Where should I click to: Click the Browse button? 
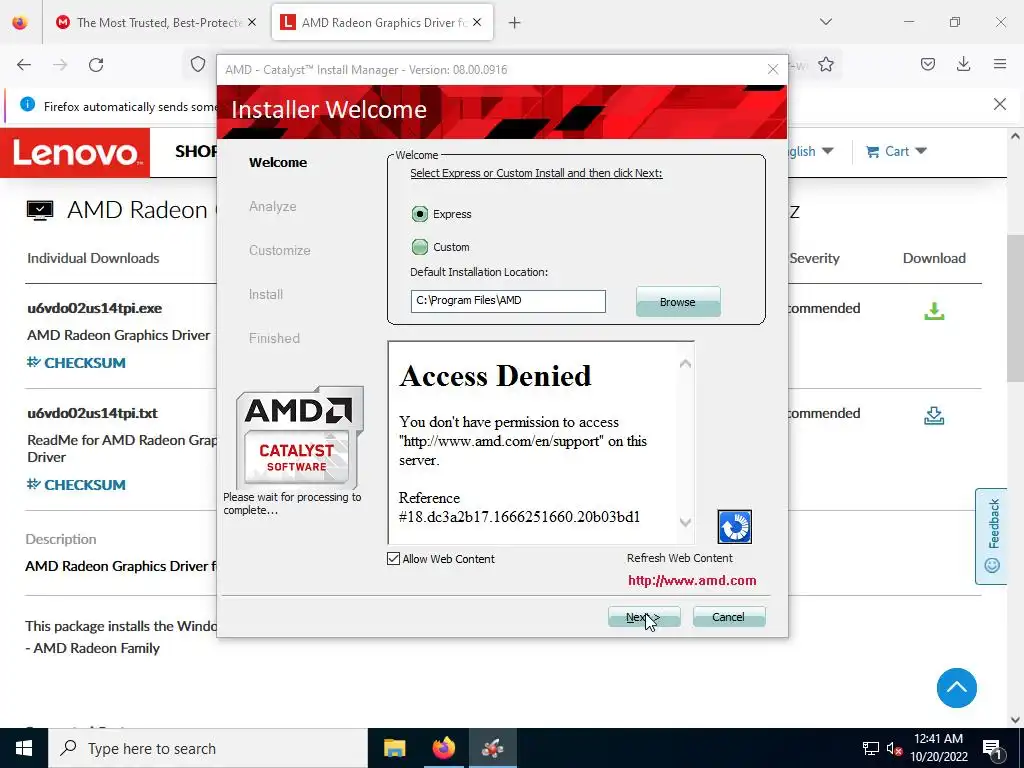(x=678, y=302)
